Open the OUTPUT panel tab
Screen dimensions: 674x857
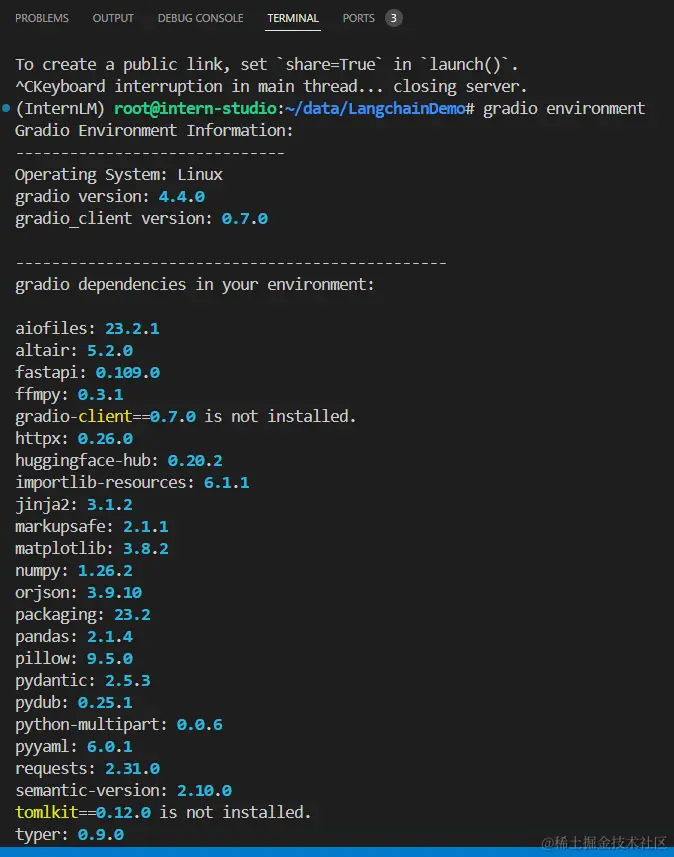click(113, 18)
